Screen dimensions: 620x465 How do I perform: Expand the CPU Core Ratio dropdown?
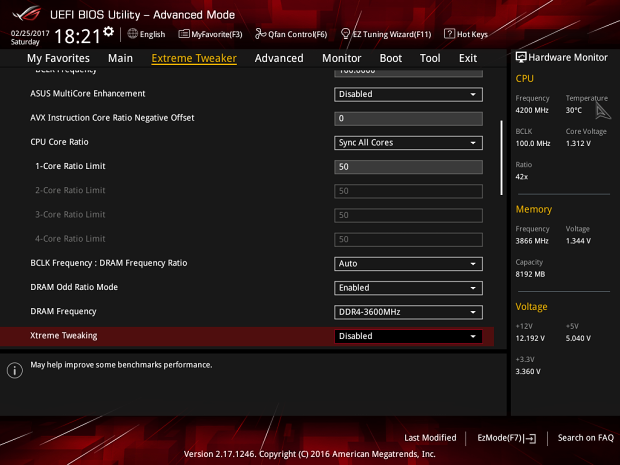tap(408, 143)
